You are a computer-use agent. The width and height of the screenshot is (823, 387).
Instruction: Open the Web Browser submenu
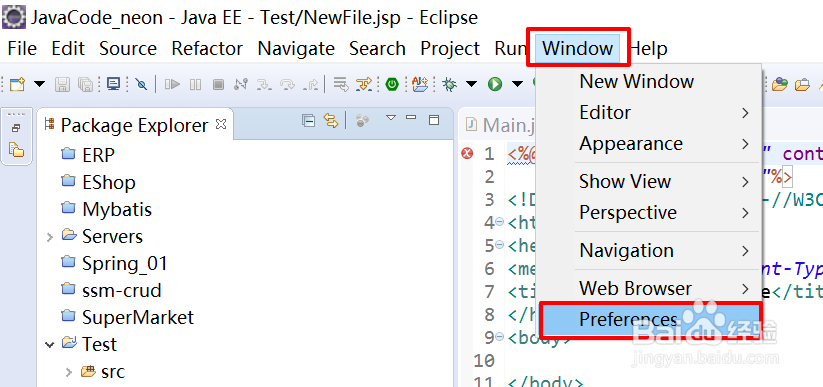tap(648, 288)
